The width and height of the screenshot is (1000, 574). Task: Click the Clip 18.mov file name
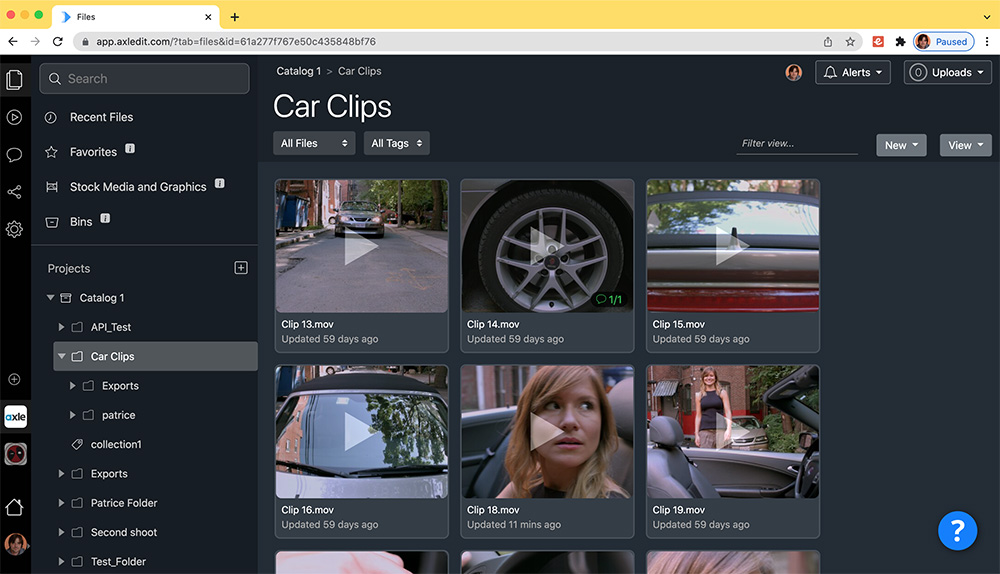(493, 510)
